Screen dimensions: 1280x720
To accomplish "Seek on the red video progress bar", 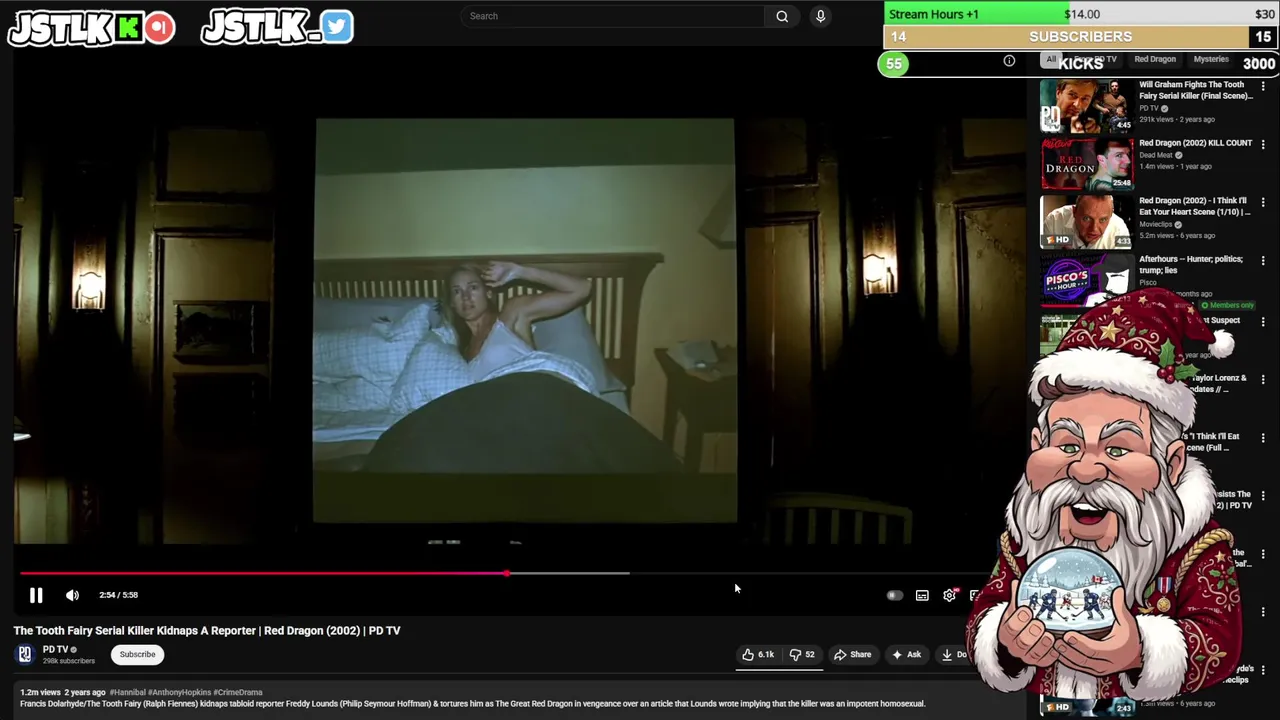I will click(x=263, y=573).
